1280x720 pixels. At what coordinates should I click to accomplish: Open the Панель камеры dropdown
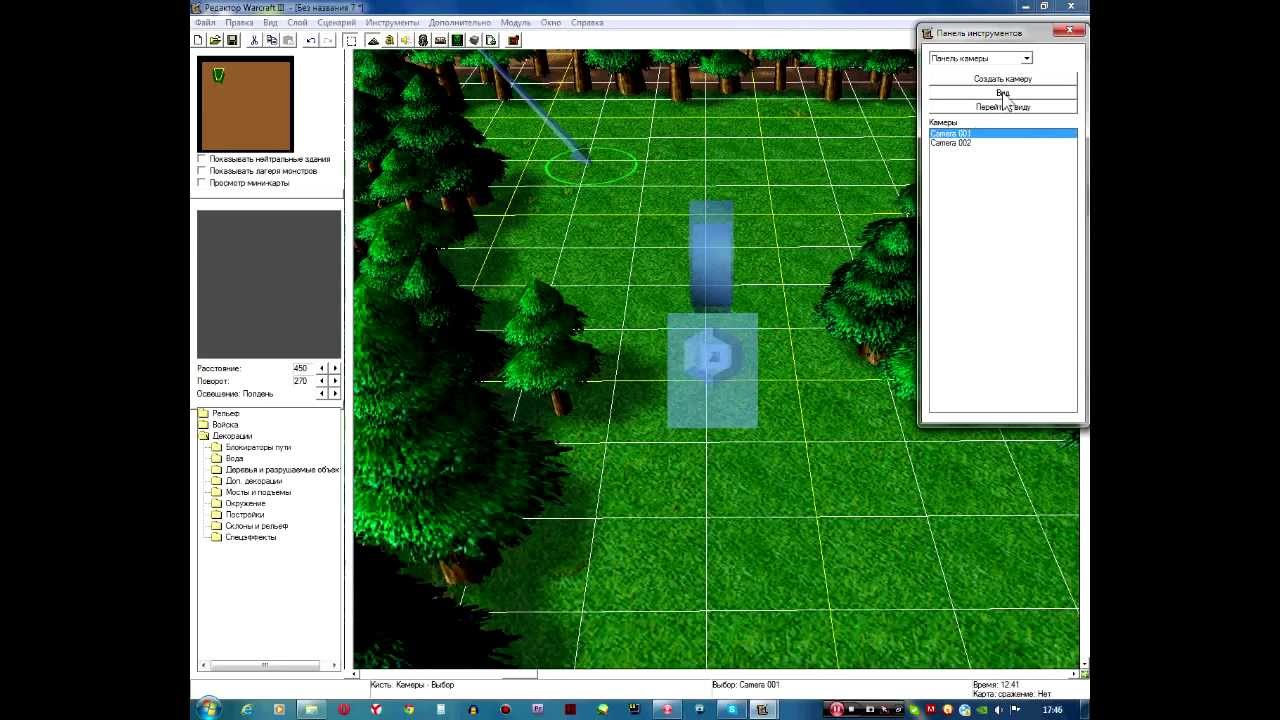point(980,58)
